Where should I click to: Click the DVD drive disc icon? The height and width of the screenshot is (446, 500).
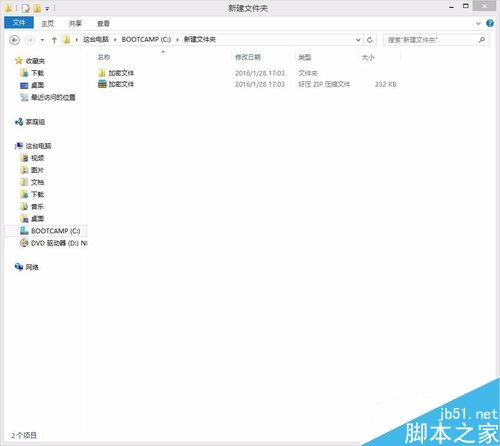click(x=24, y=243)
